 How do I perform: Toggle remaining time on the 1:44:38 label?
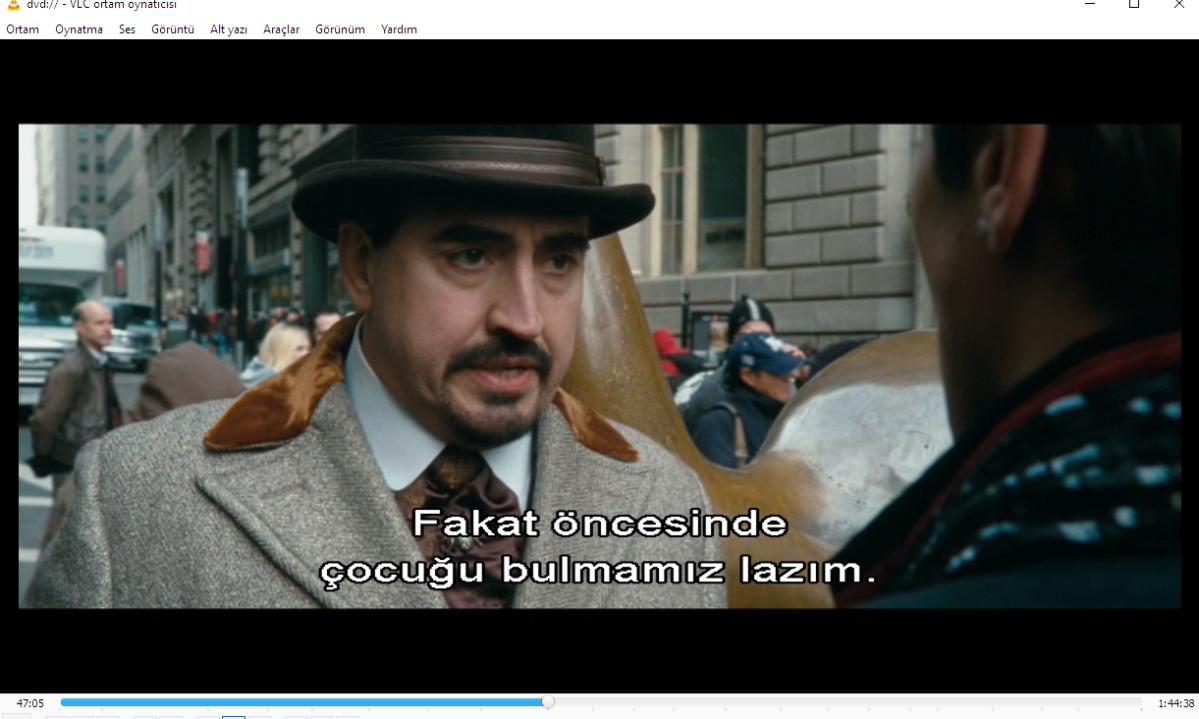click(x=1175, y=703)
